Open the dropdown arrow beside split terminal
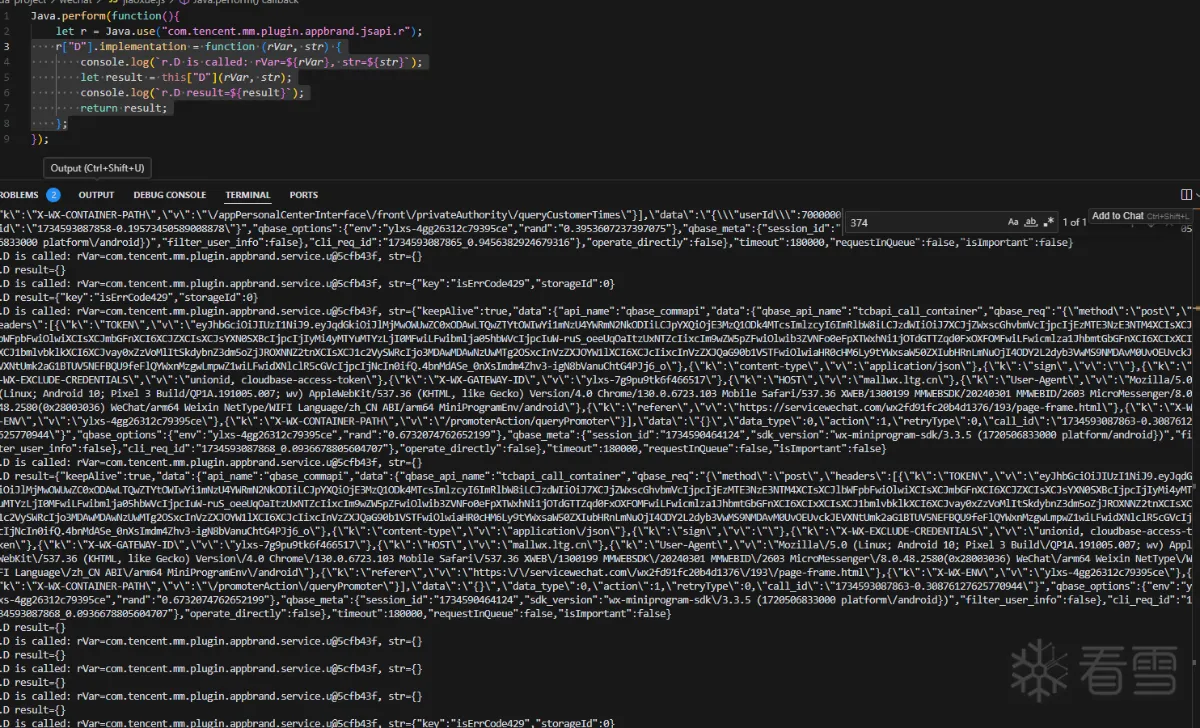The image size is (1200, 728). 1197,195
